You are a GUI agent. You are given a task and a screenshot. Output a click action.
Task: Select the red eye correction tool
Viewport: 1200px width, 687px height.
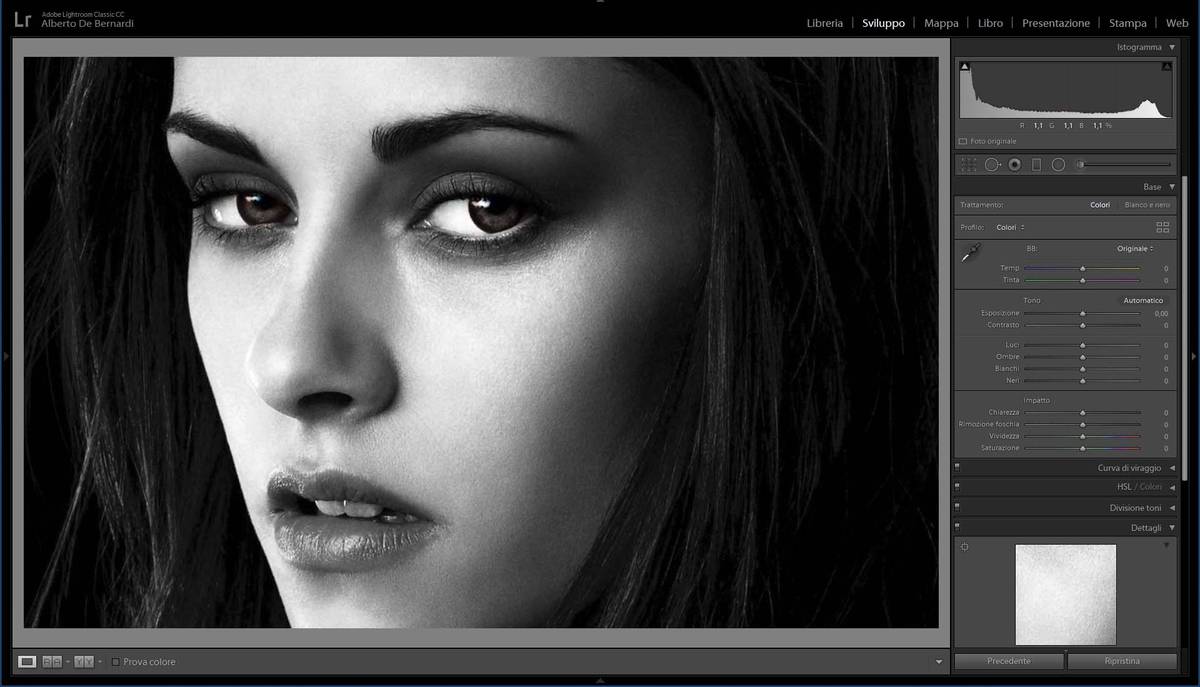pos(1014,165)
